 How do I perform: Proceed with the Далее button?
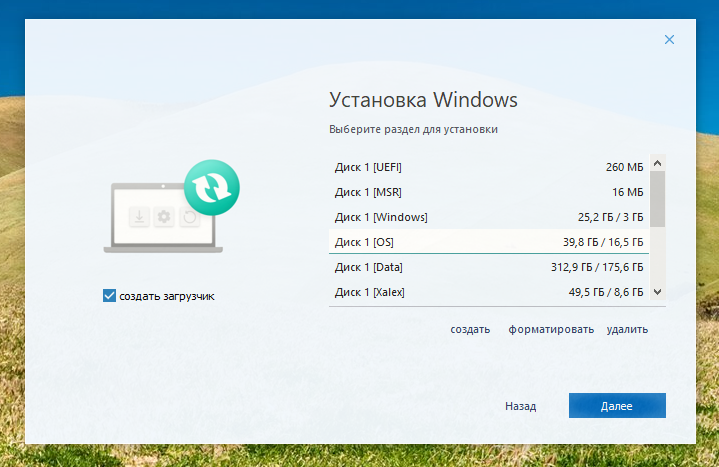(617, 406)
